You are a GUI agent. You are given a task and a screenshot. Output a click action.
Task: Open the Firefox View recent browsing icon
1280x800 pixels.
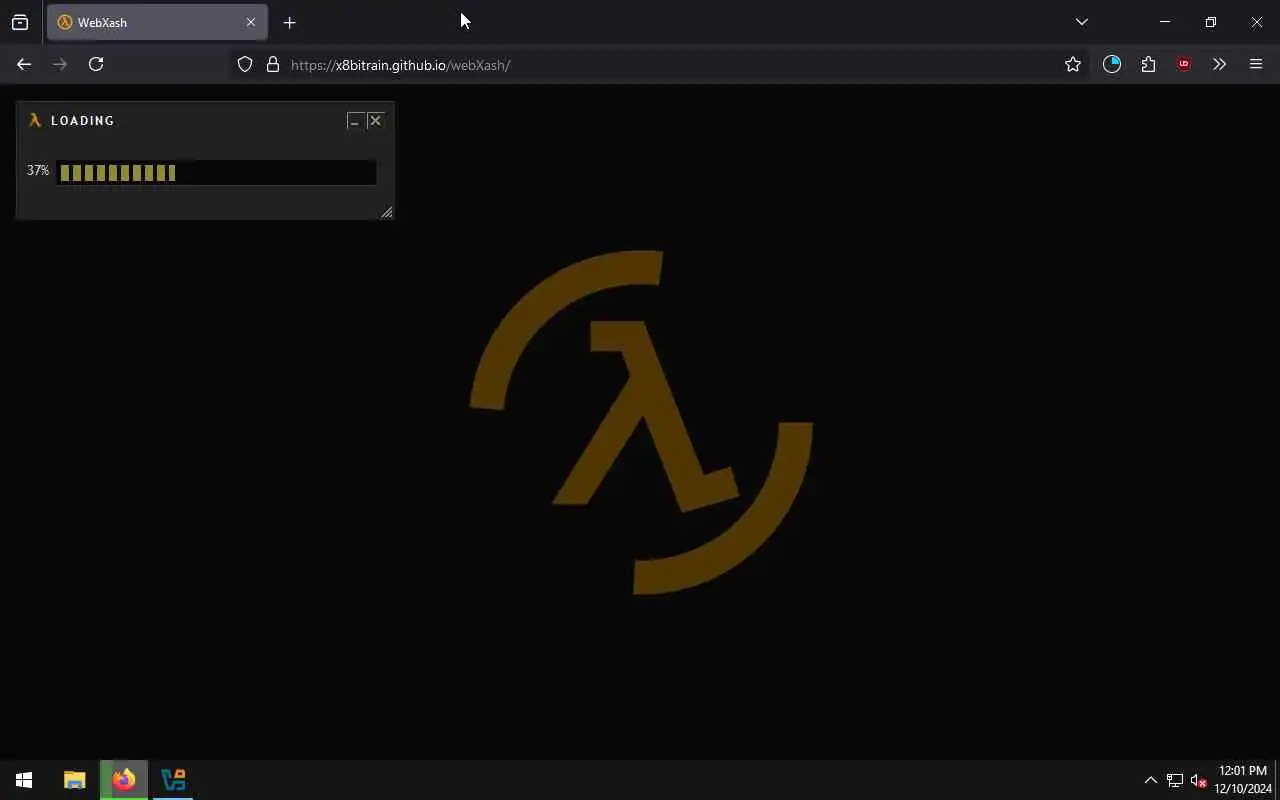(x=20, y=22)
